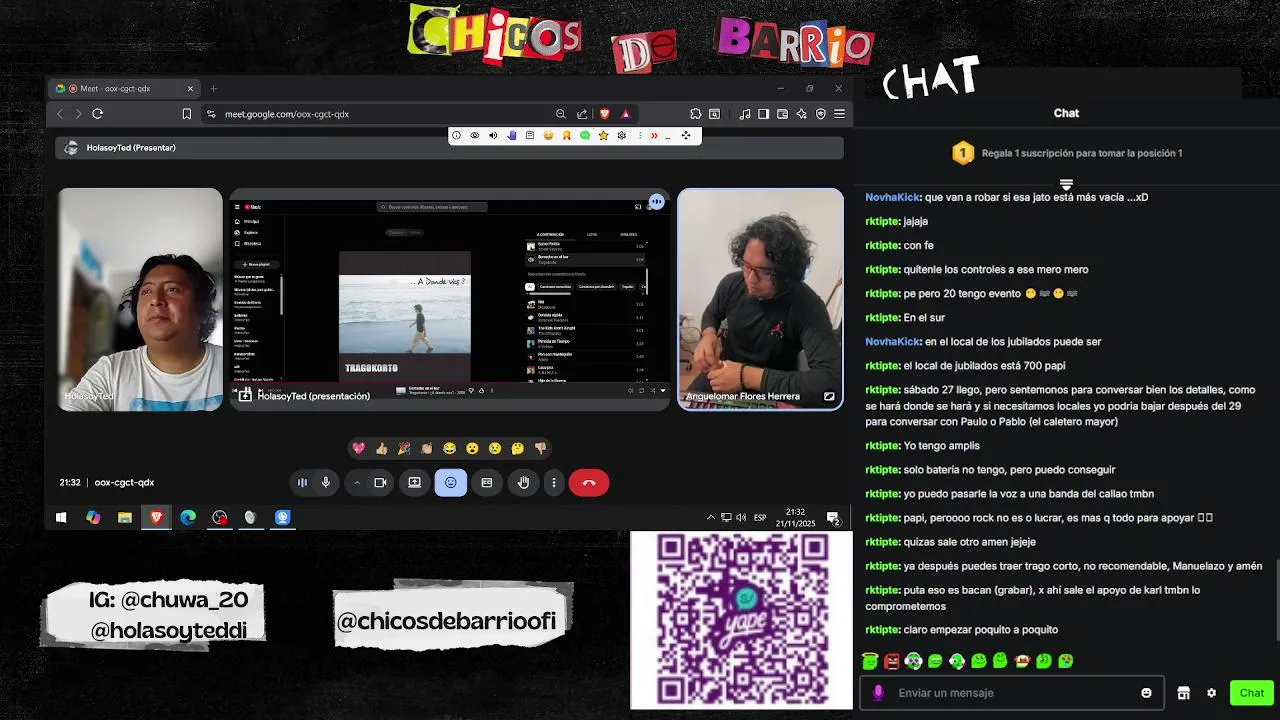Viewport: 1280px width, 720px height.
Task: Click the speaker icon in floating toolbar
Action: pos(493,135)
